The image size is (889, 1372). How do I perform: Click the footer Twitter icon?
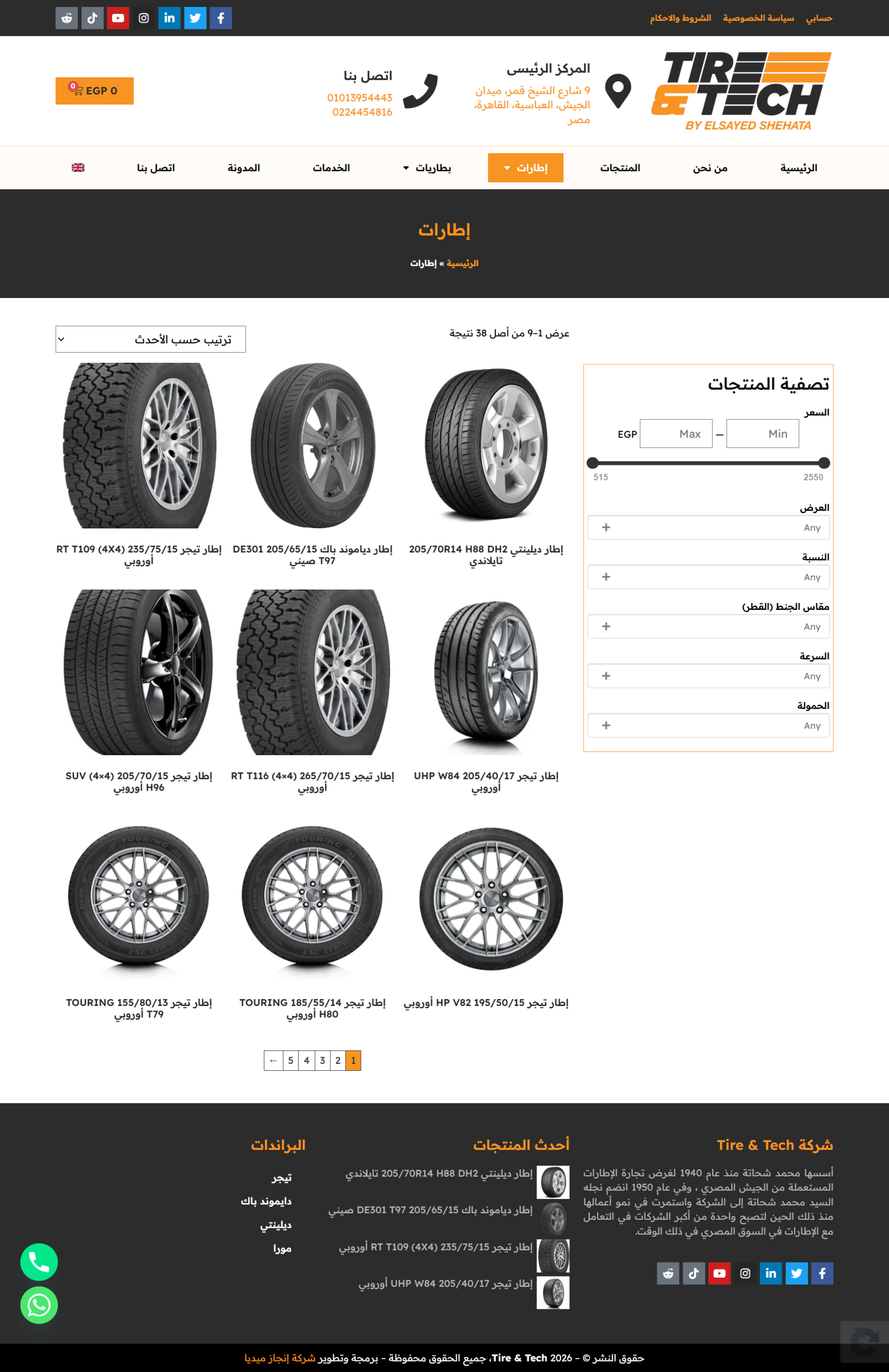coord(797,1273)
